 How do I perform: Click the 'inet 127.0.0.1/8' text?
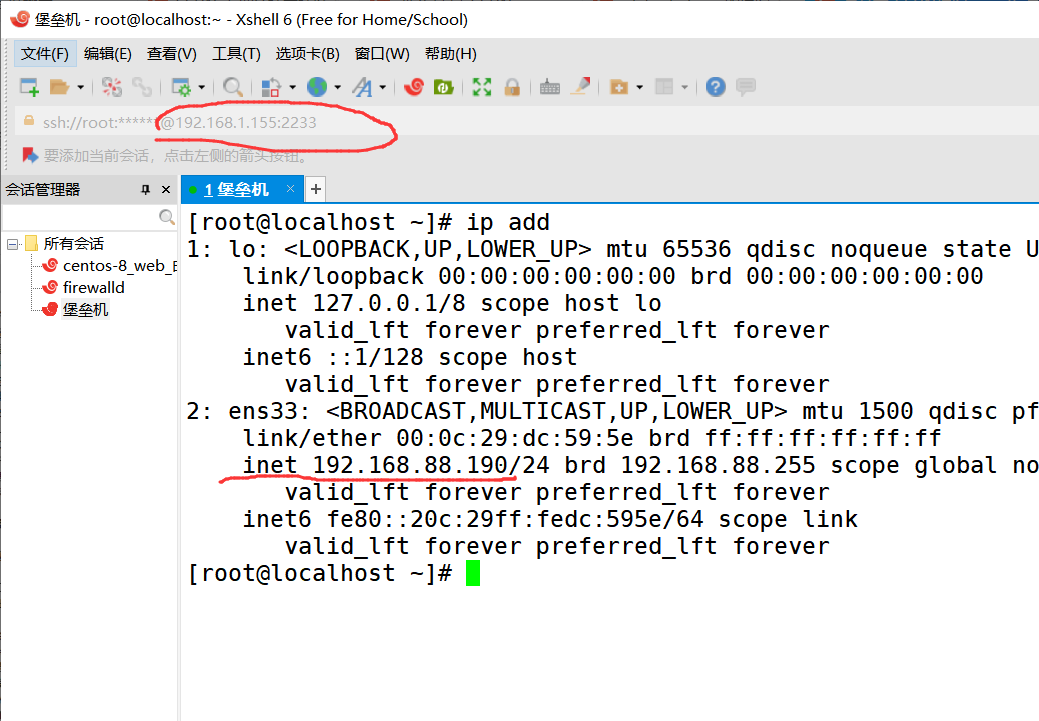[354, 304]
